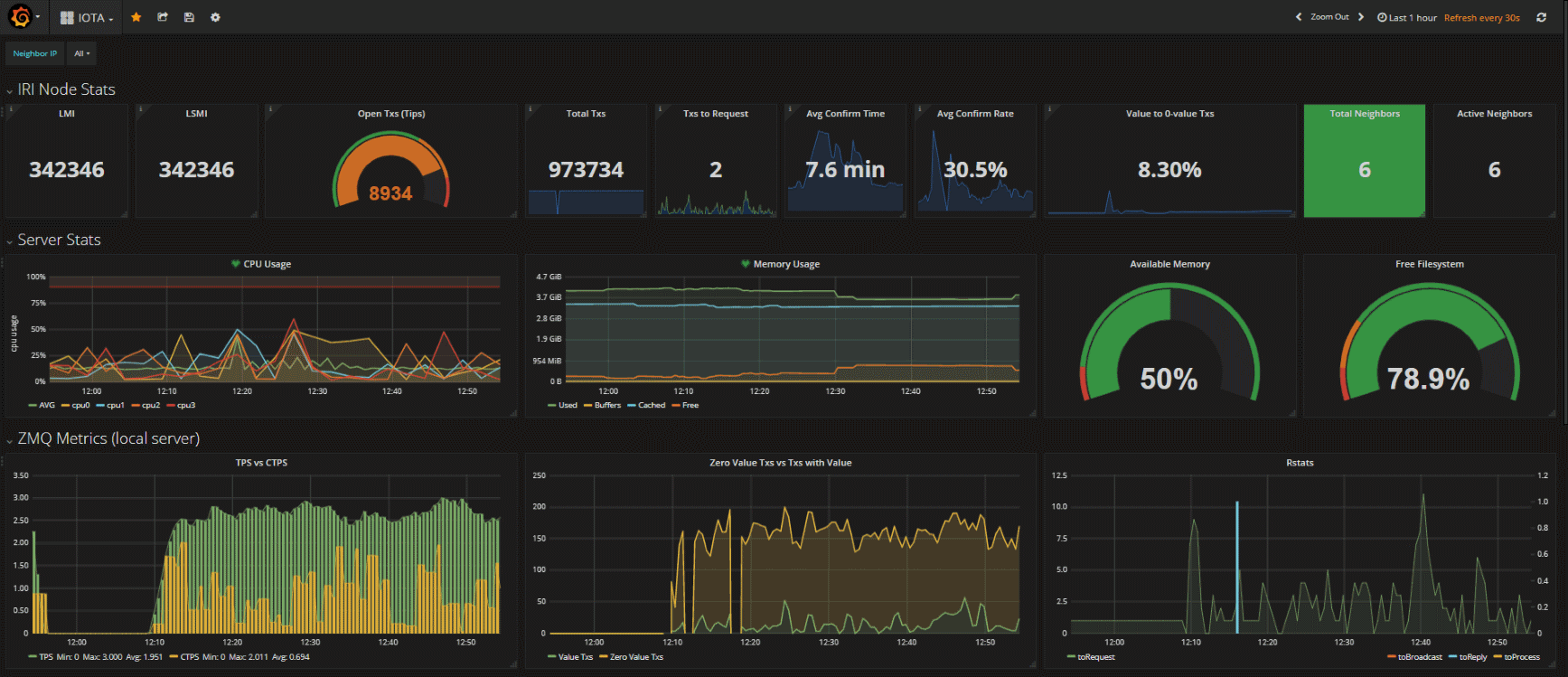Shift time range forward with right arrow

[x=1361, y=17]
